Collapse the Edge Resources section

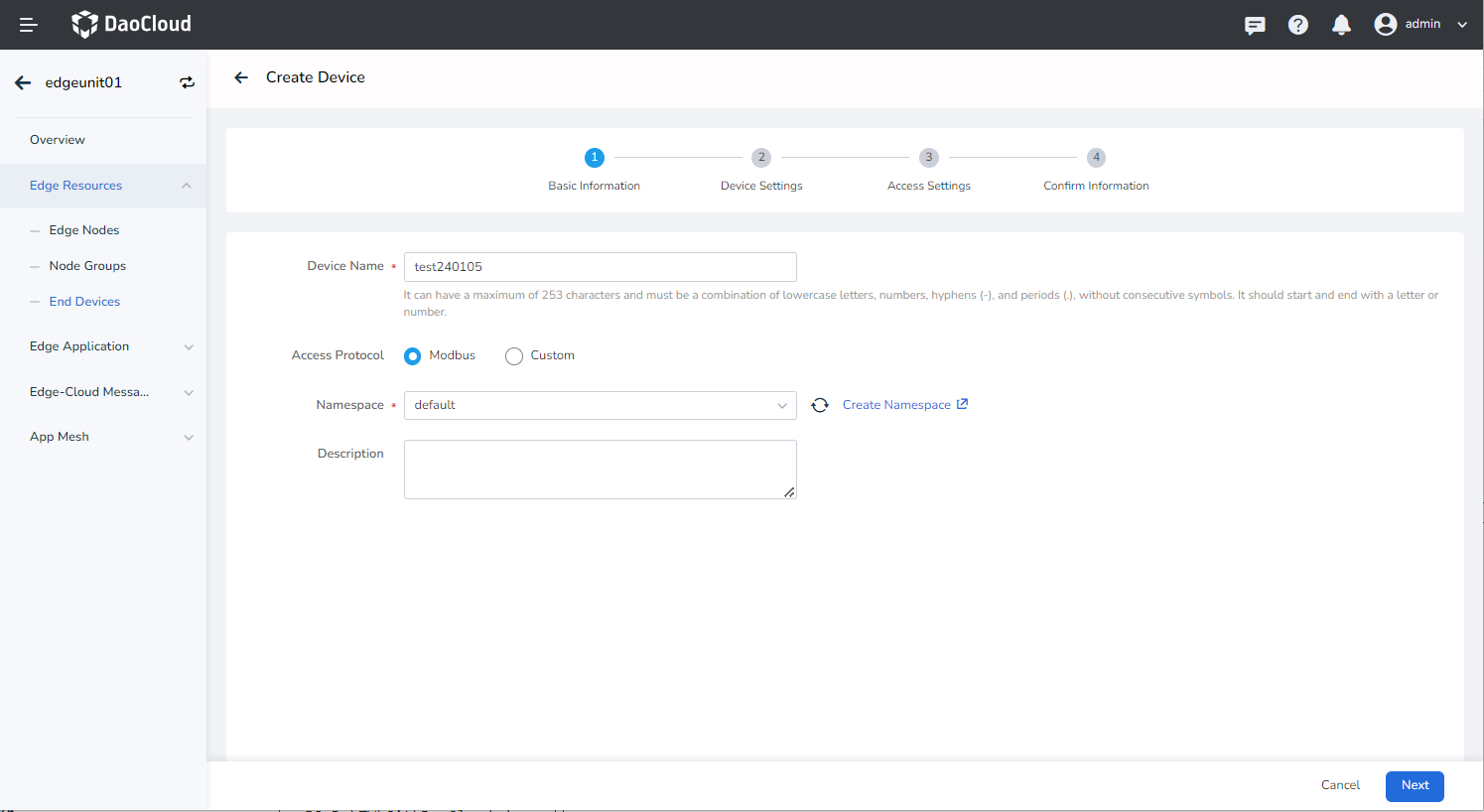tap(103, 186)
